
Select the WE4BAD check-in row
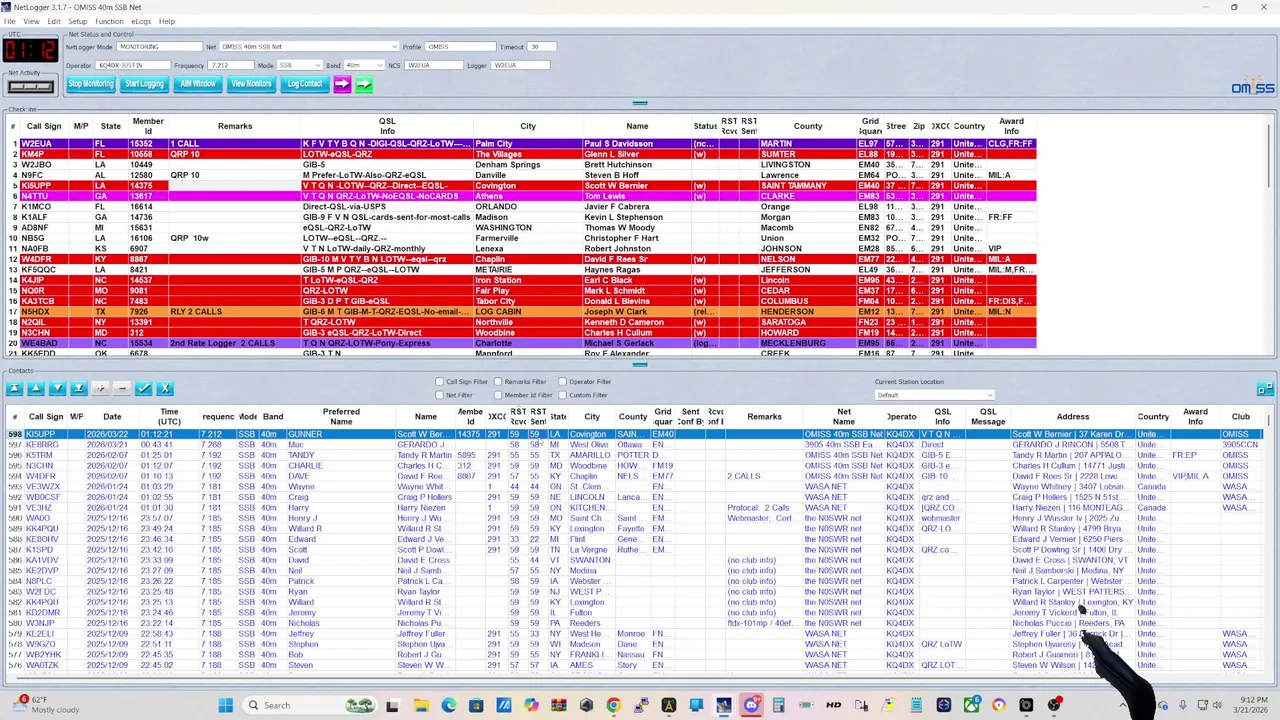[520, 343]
